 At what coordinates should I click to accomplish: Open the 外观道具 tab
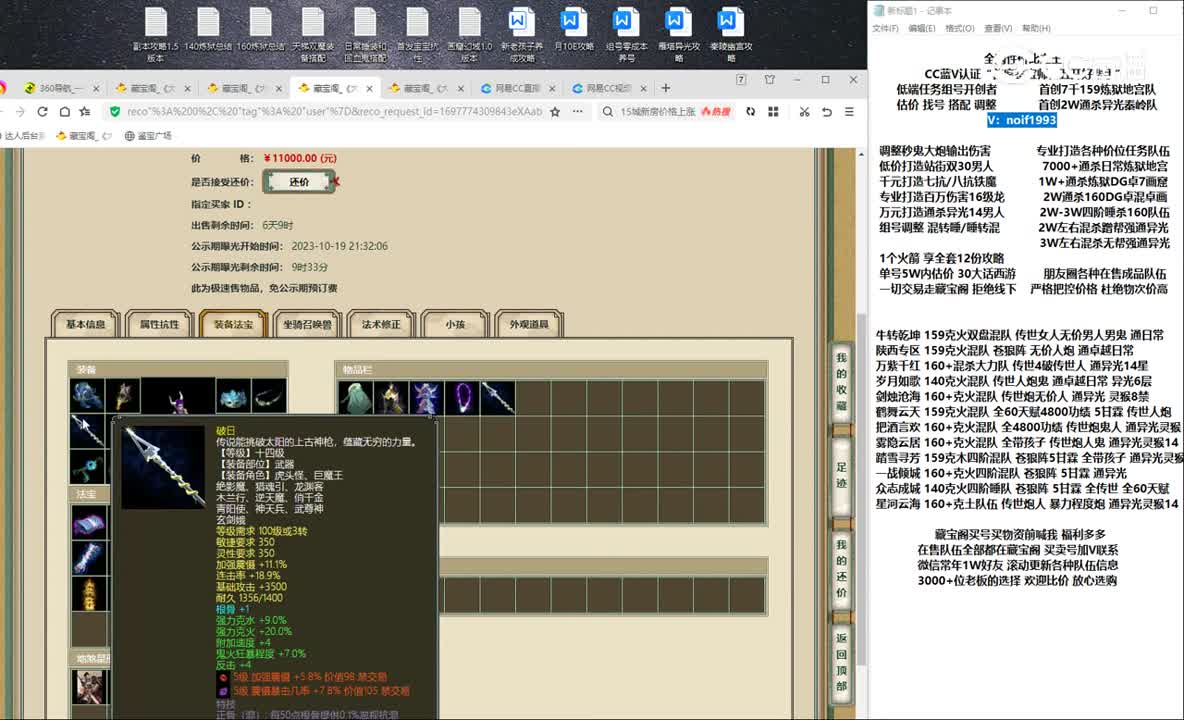tap(529, 325)
